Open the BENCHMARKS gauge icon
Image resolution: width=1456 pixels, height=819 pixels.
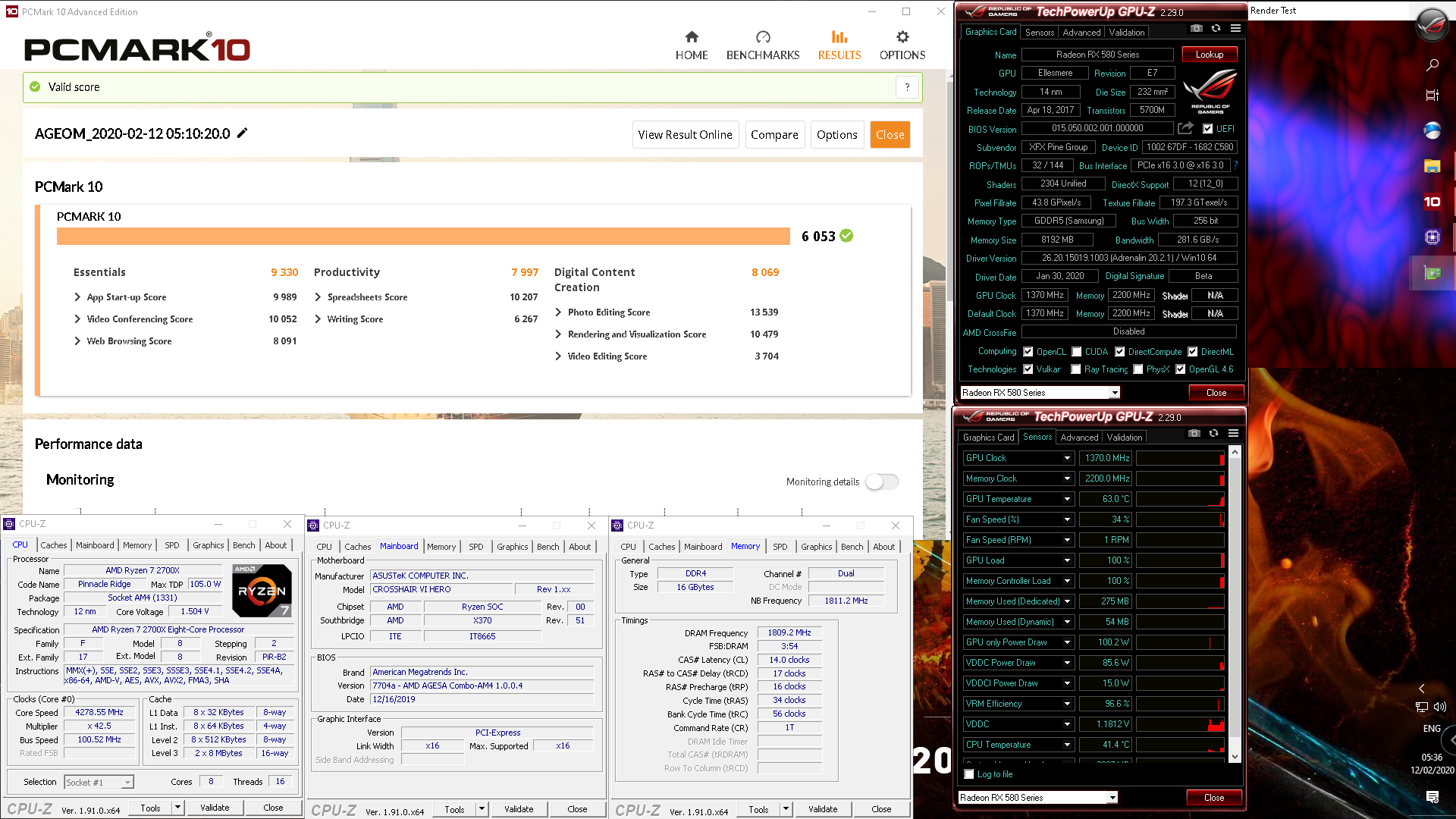[x=763, y=36]
